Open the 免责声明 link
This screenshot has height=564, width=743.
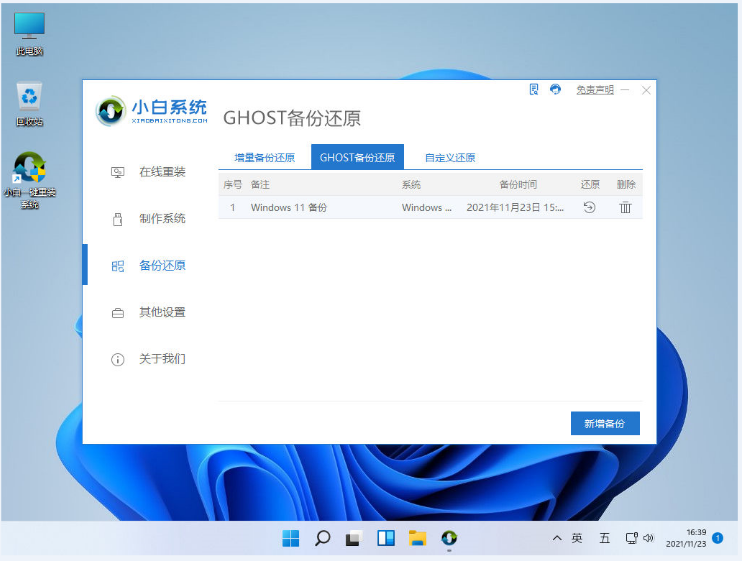pyautogui.click(x=593, y=90)
